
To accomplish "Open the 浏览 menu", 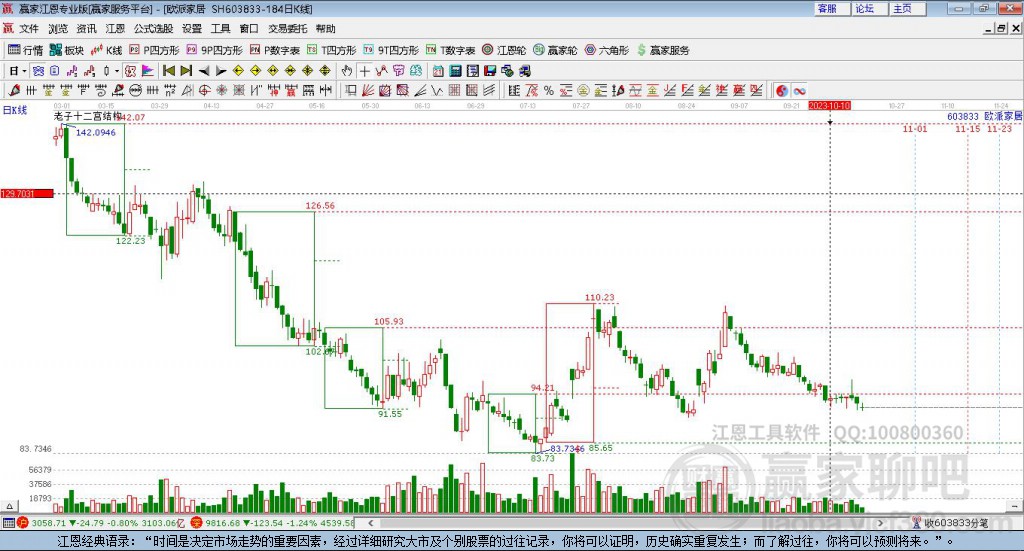I will coord(57,29).
